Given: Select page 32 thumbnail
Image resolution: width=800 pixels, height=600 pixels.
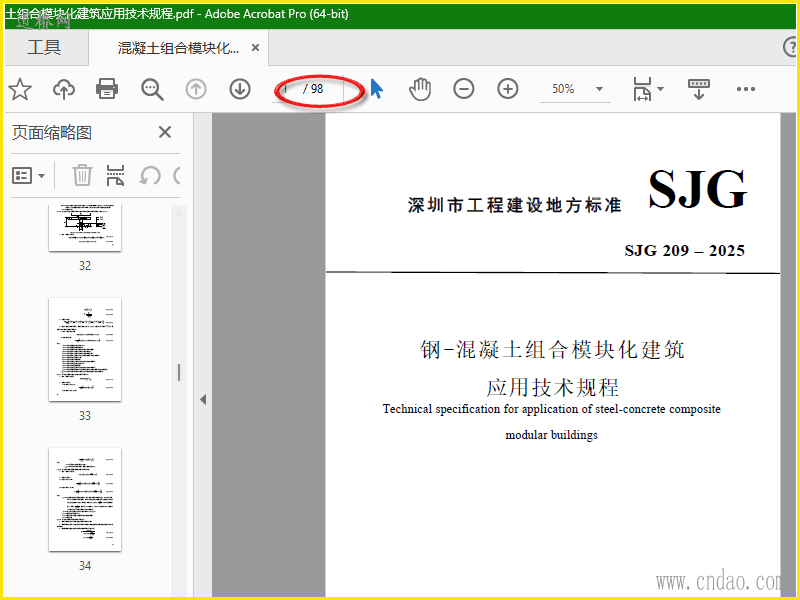Looking at the screenshot, I should pos(85,228).
